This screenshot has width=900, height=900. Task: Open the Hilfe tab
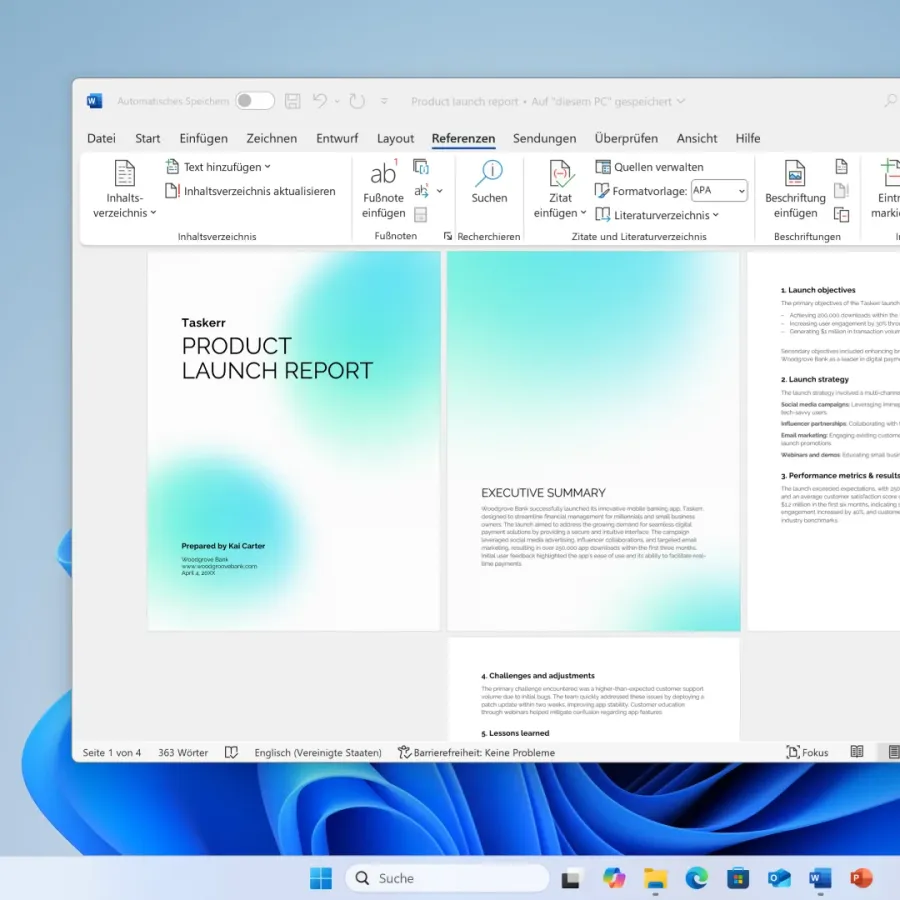747,138
